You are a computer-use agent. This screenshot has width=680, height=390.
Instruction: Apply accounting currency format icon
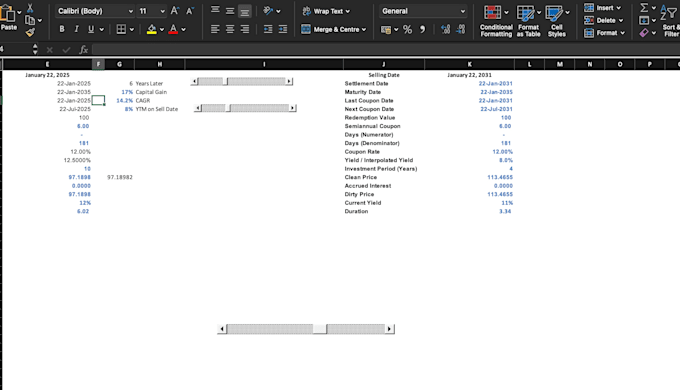[386, 29]
